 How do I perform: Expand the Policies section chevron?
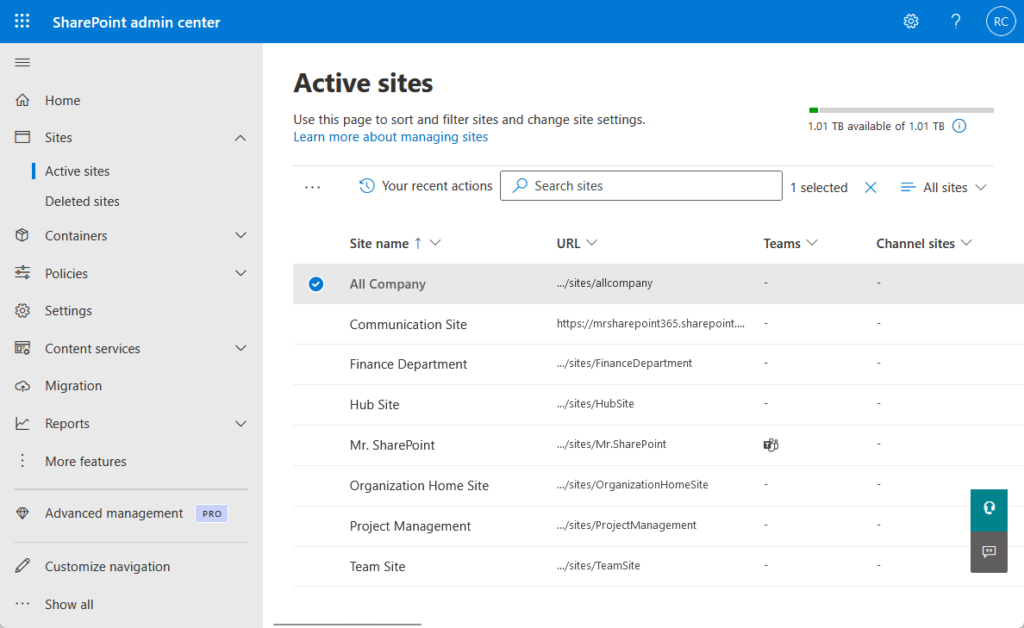point(240,273)
